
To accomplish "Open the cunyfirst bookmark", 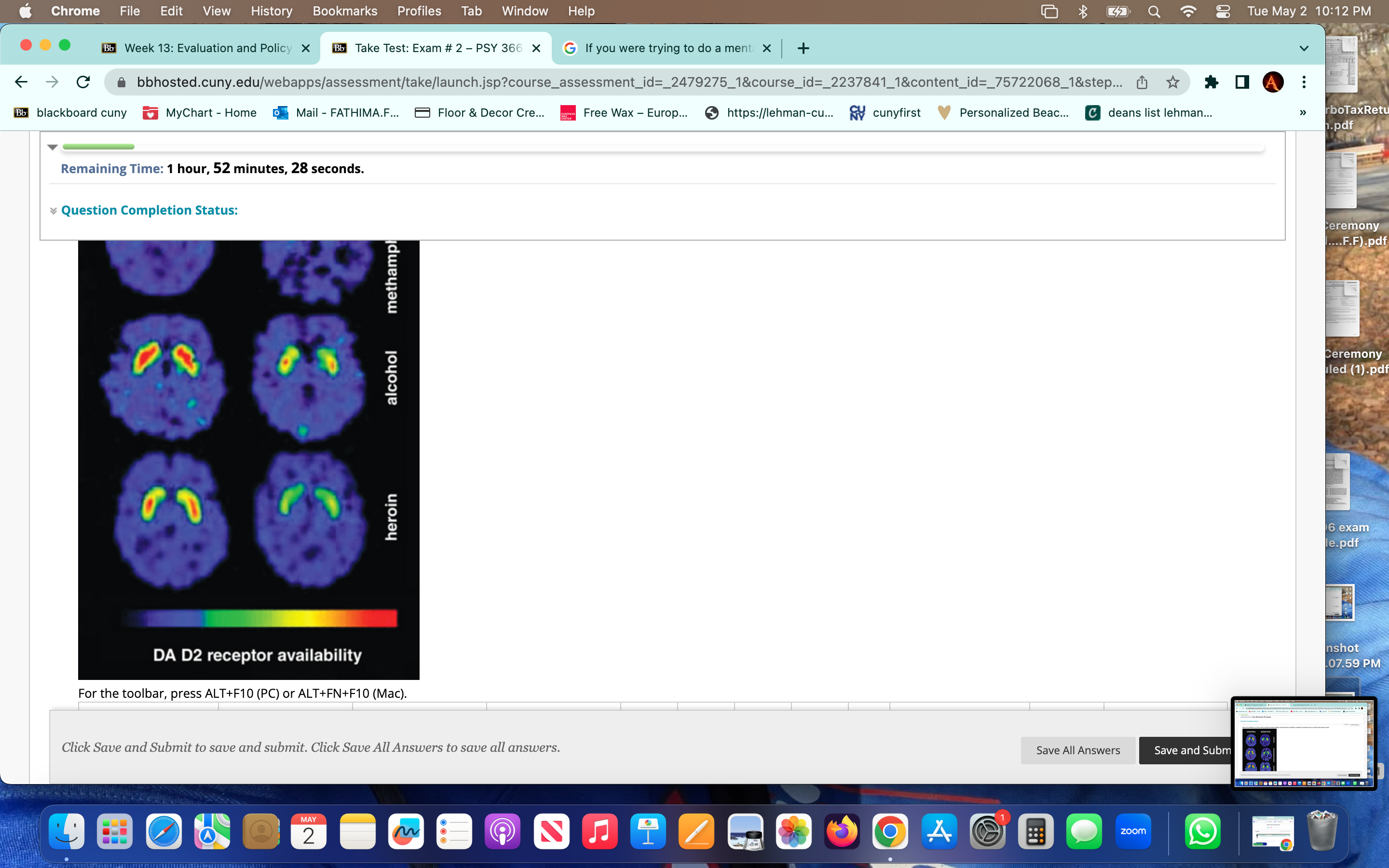I will [x=885, y=112].
